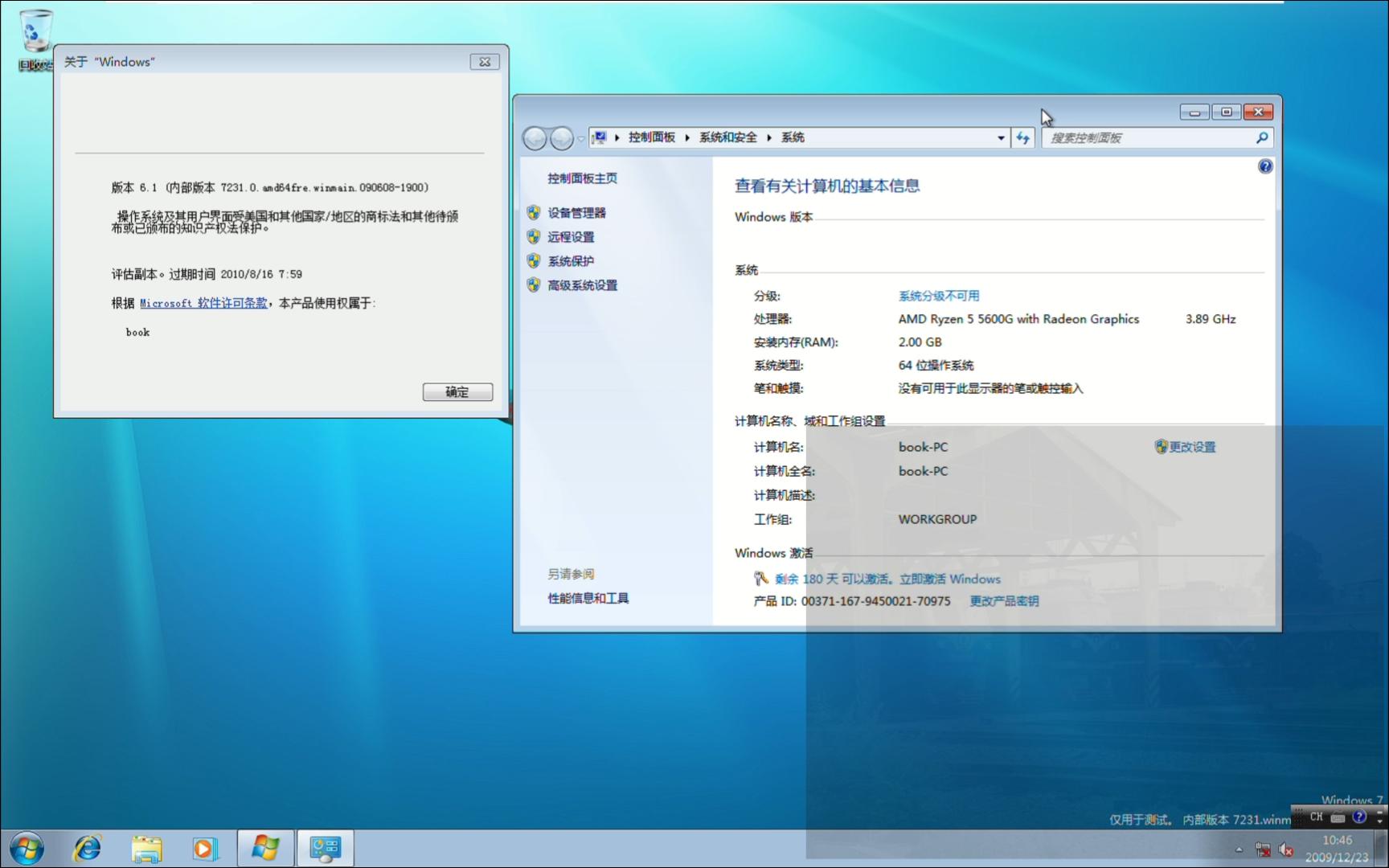Click processor text AMD Ryzen 5 5600G
Viewport: 1389px width, 868px height.
(1018, 319)
